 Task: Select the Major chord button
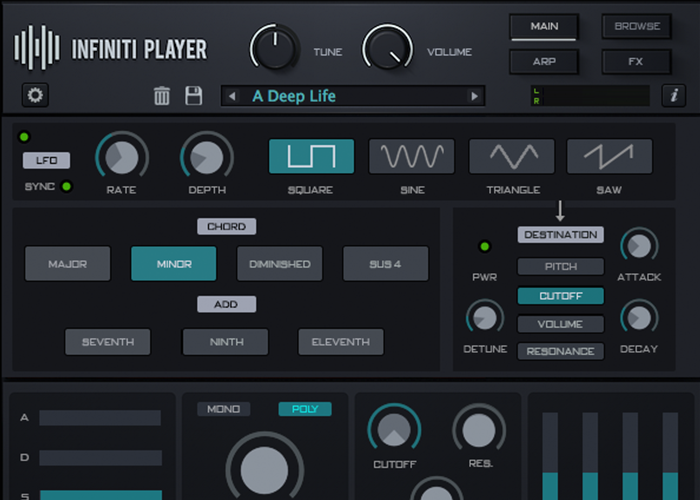point(67,264)
